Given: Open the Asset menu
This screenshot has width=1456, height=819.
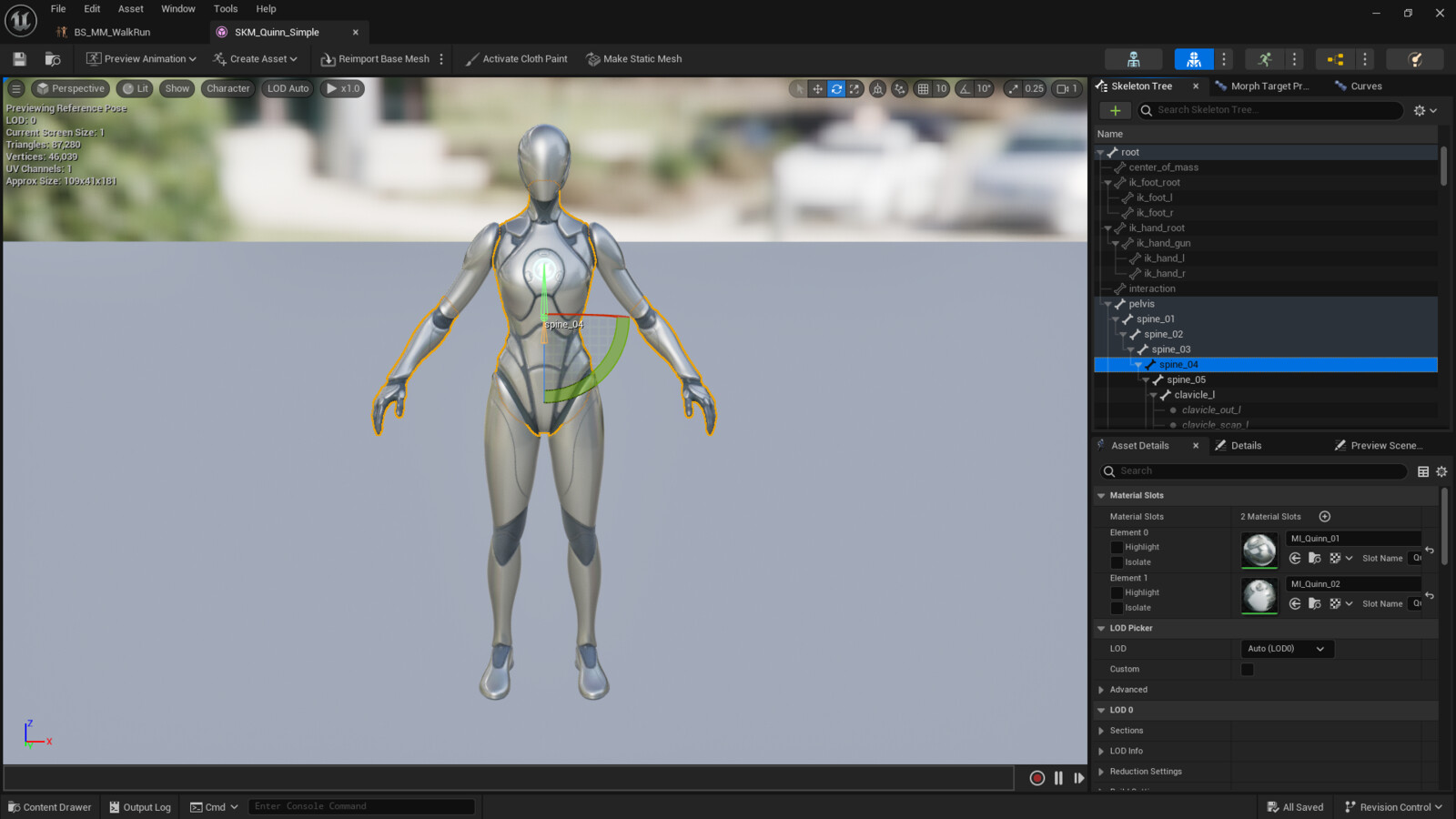Looking at the screenshot, I should pyautogui.click(x=130, y=9).
